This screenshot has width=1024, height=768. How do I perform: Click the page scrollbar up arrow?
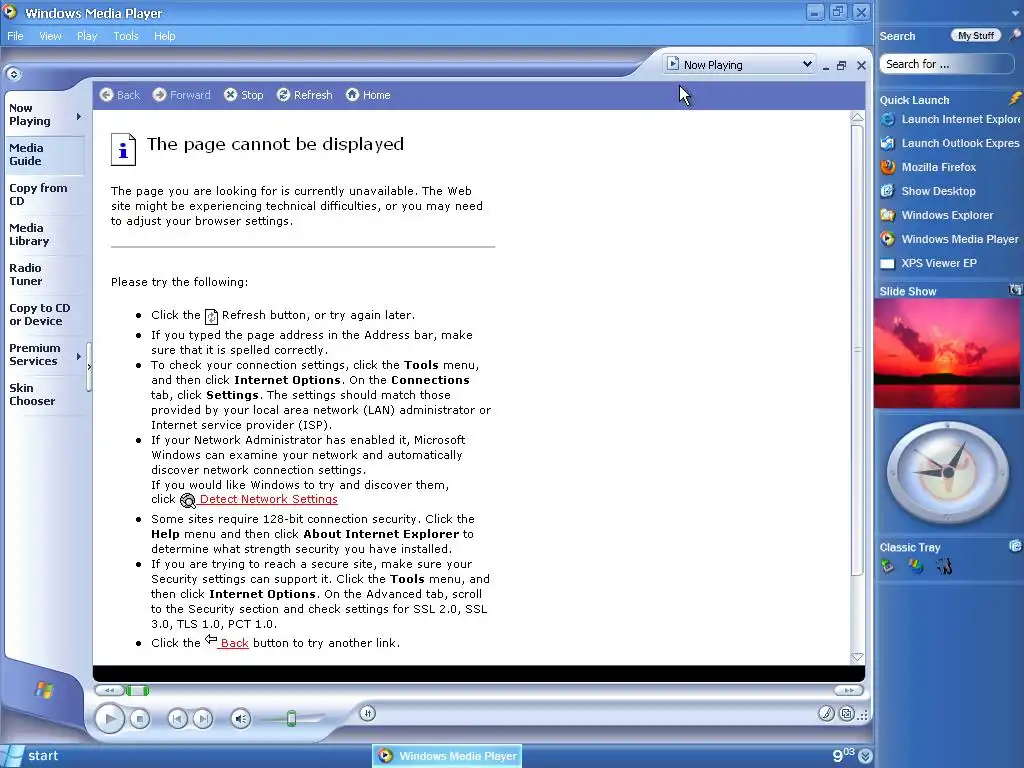[x=857, y=117]
